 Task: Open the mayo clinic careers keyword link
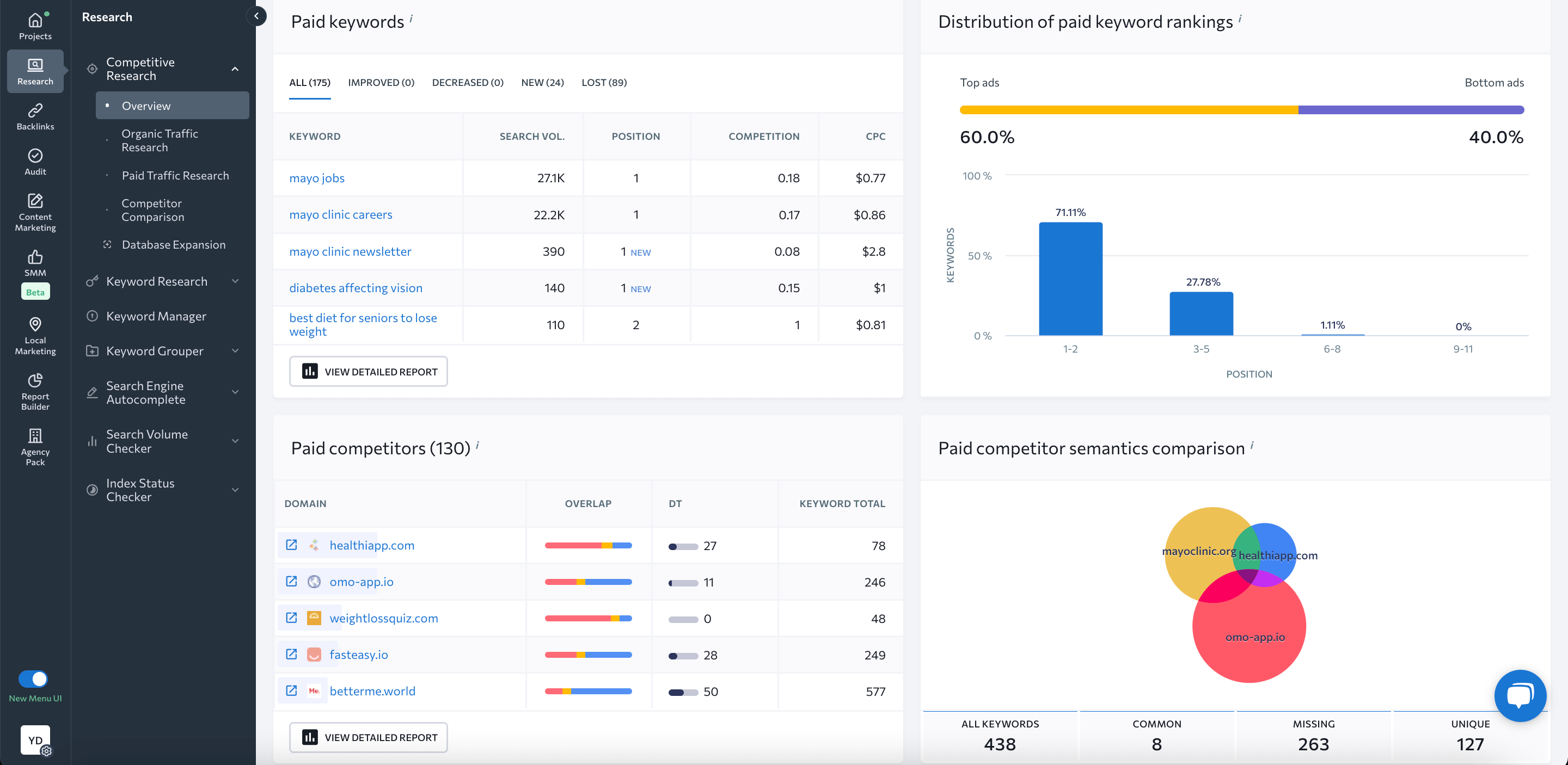click(x=341, y=214)
